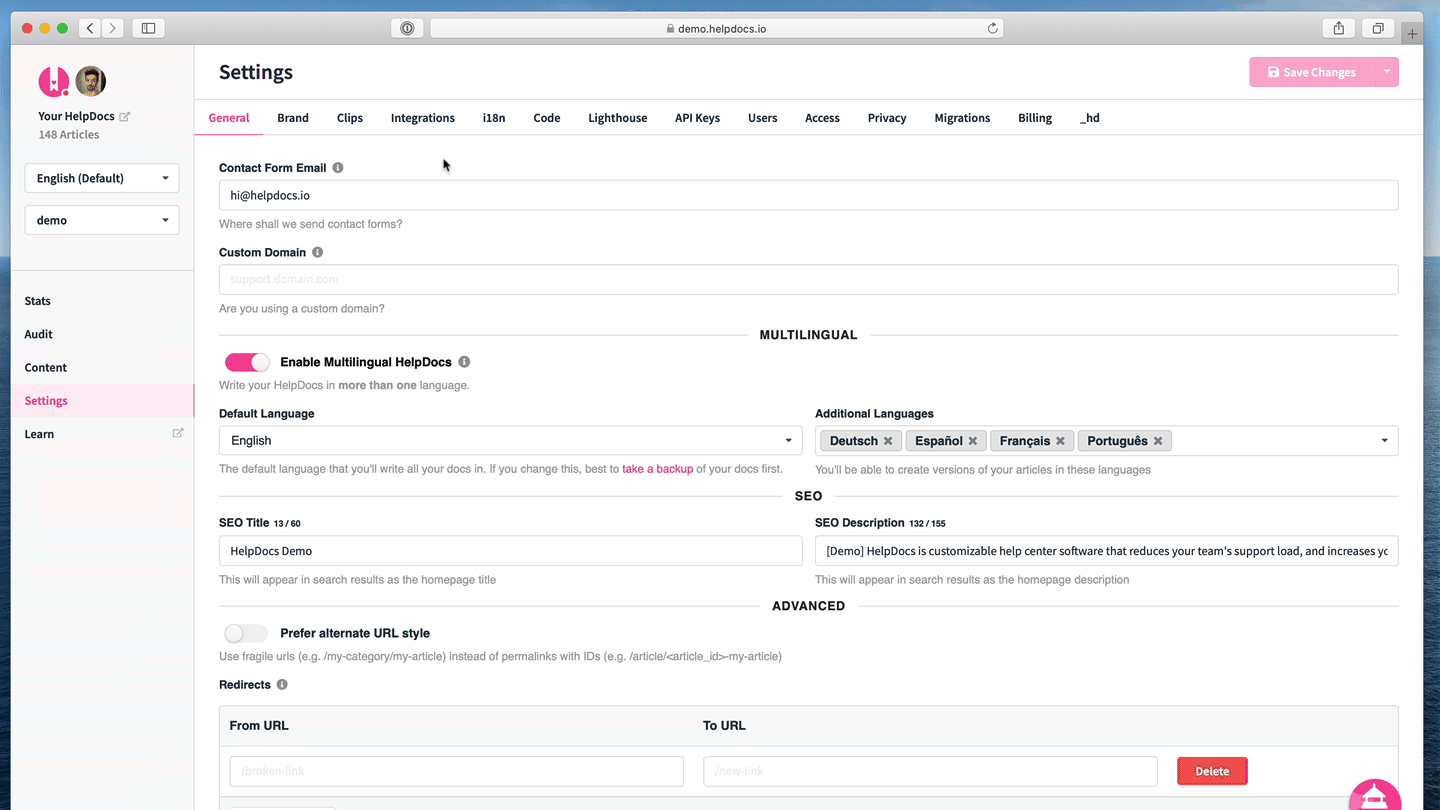The height and width of the screenshot is (810, 1440).
Task: Open external link icon next to Your HelpDocs
Action: click(125, 116)
